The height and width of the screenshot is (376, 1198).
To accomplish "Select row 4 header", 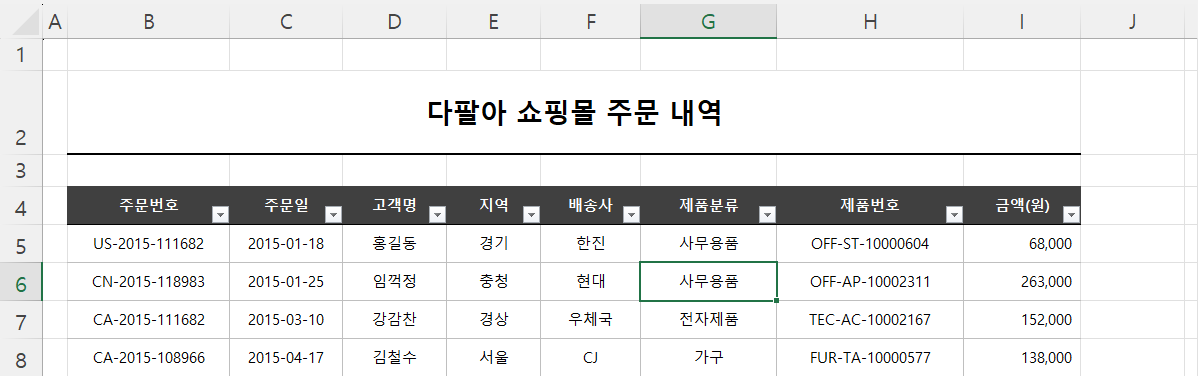I will 21,206.
